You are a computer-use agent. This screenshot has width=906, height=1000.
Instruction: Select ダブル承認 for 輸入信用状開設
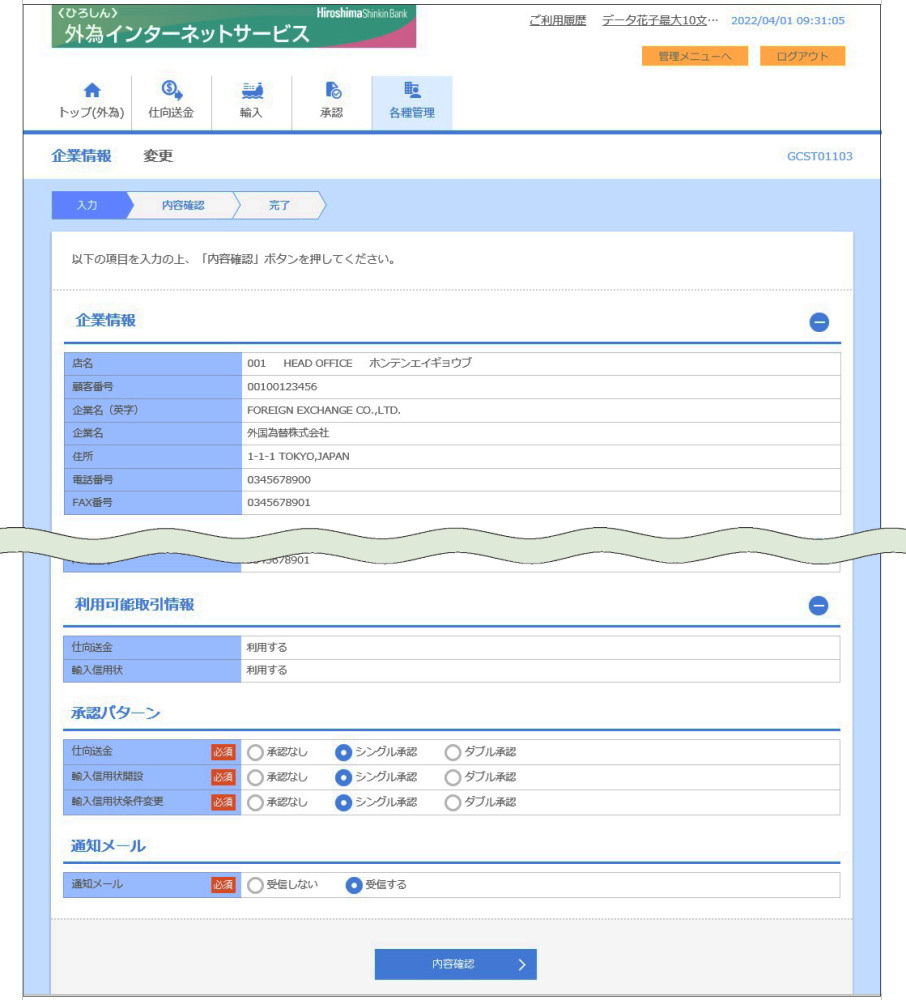(453, 777)
